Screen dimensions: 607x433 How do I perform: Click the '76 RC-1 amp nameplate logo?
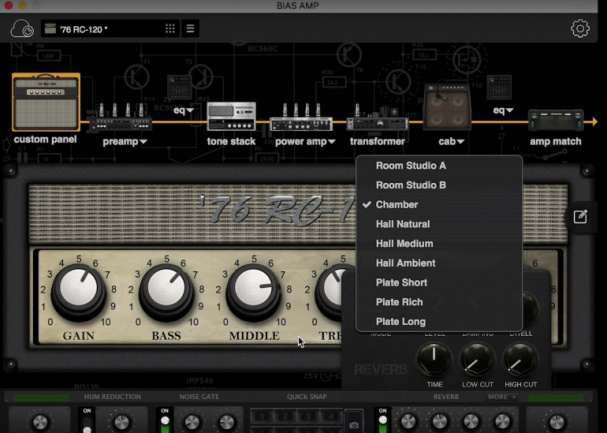(x=278, y=211)
